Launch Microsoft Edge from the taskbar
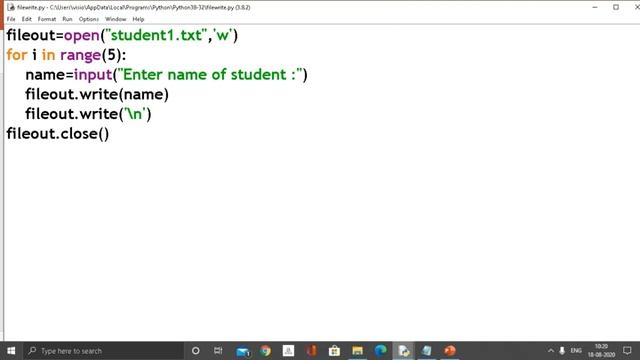This screenshot has height=360, width=640. click(380, 351)
